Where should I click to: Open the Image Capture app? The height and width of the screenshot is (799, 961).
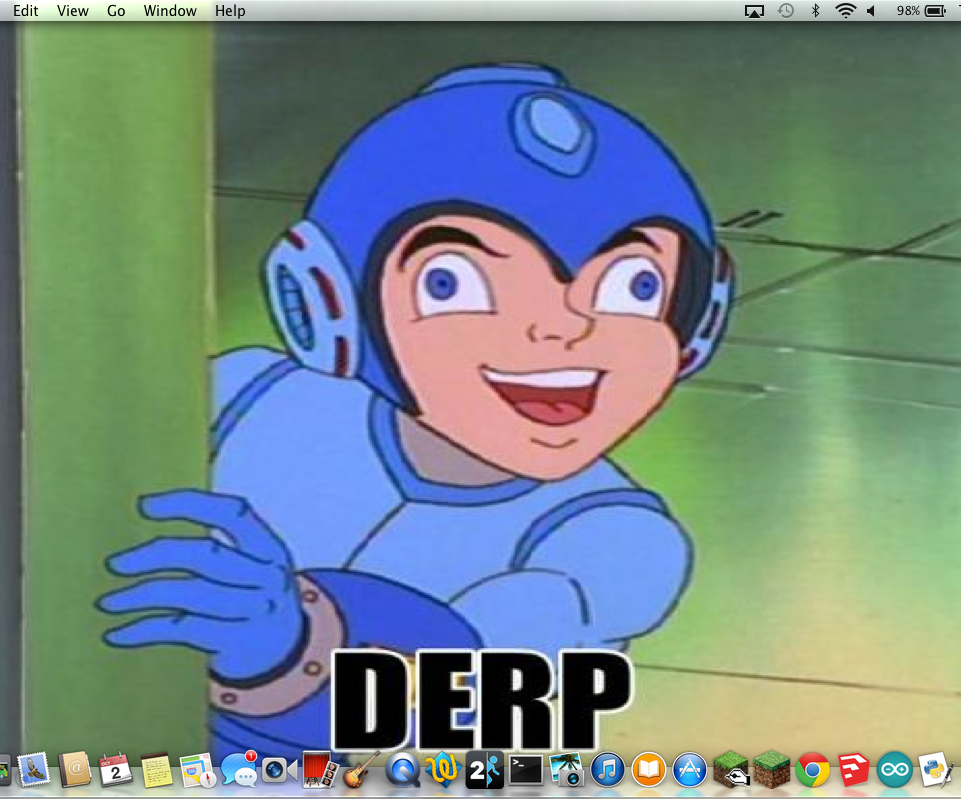point(567,770)
